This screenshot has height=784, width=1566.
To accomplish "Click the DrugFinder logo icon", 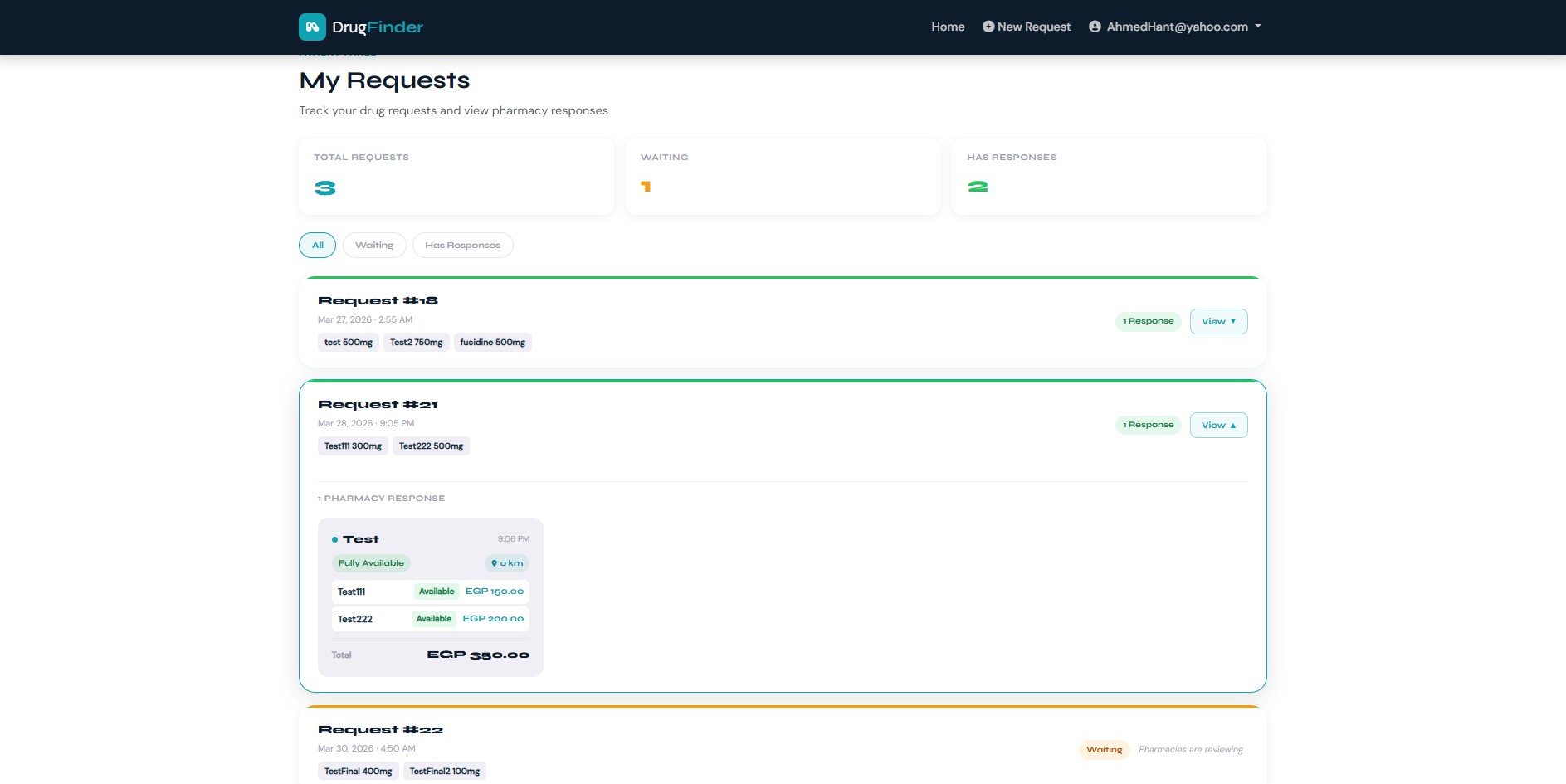I will coord(312,27).
